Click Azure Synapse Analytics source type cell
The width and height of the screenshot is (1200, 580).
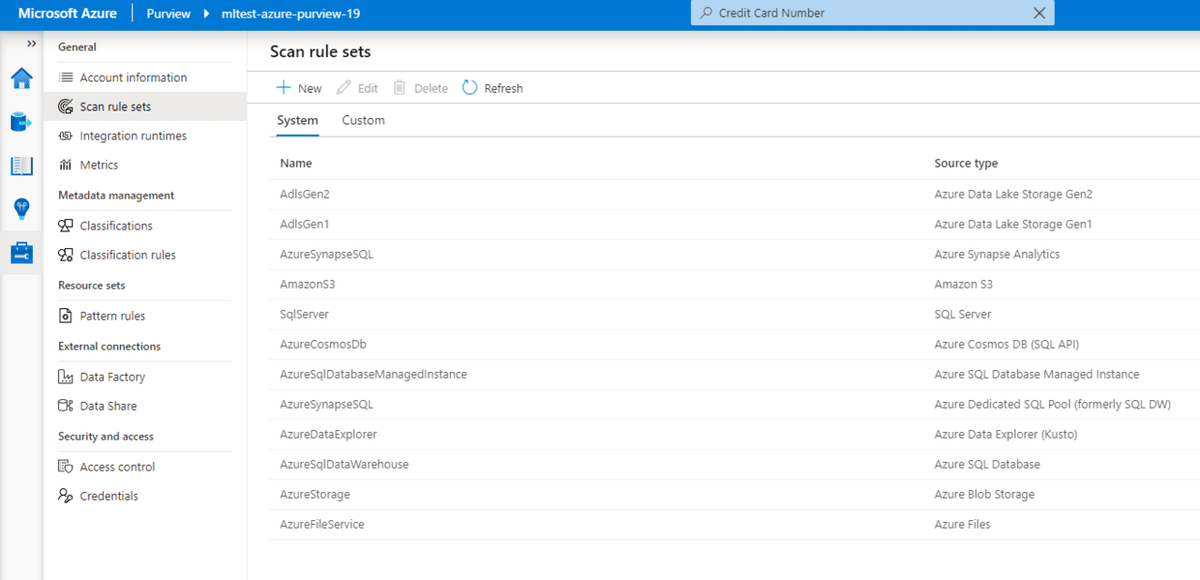(x=997, y=254)
